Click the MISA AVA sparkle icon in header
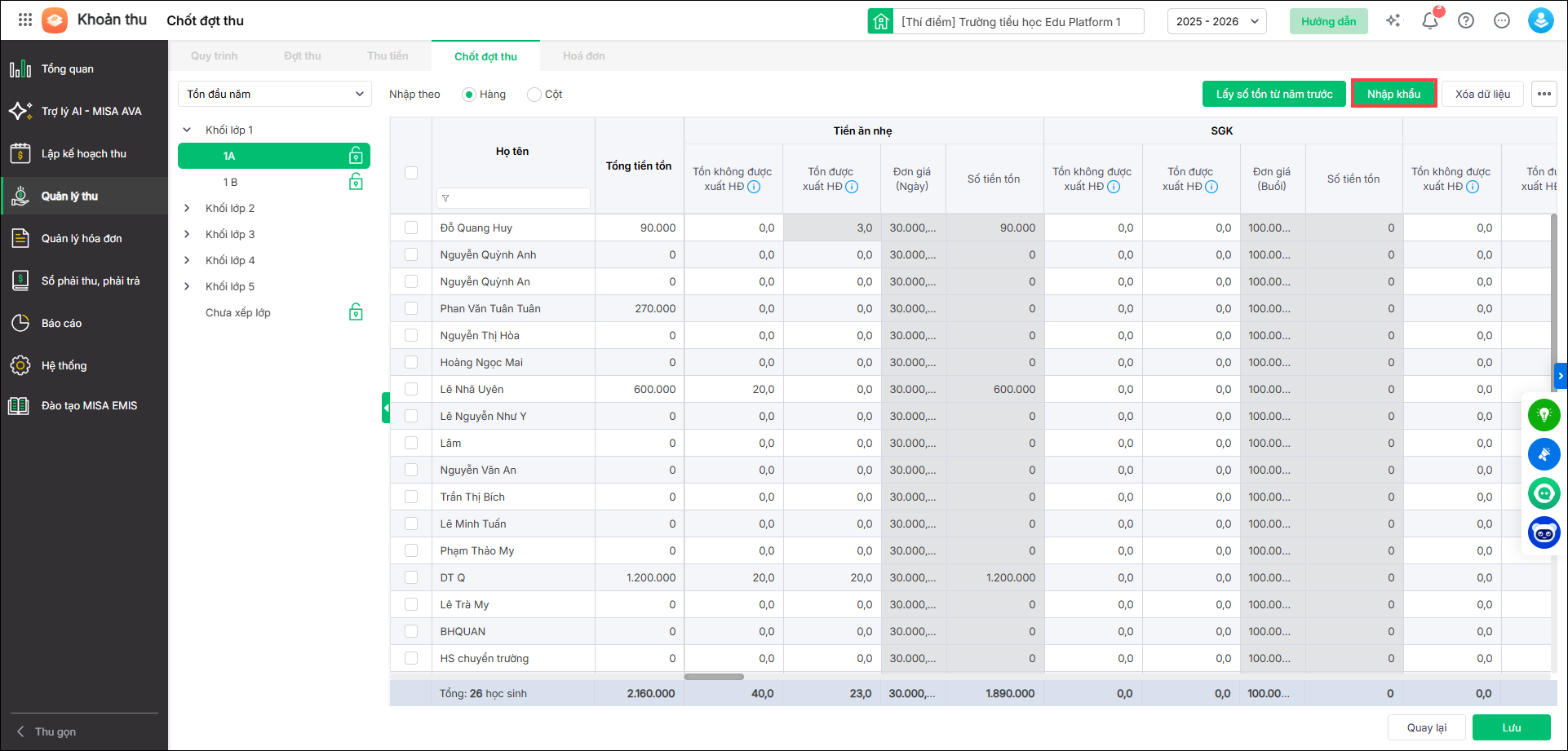 (1393, 21)
